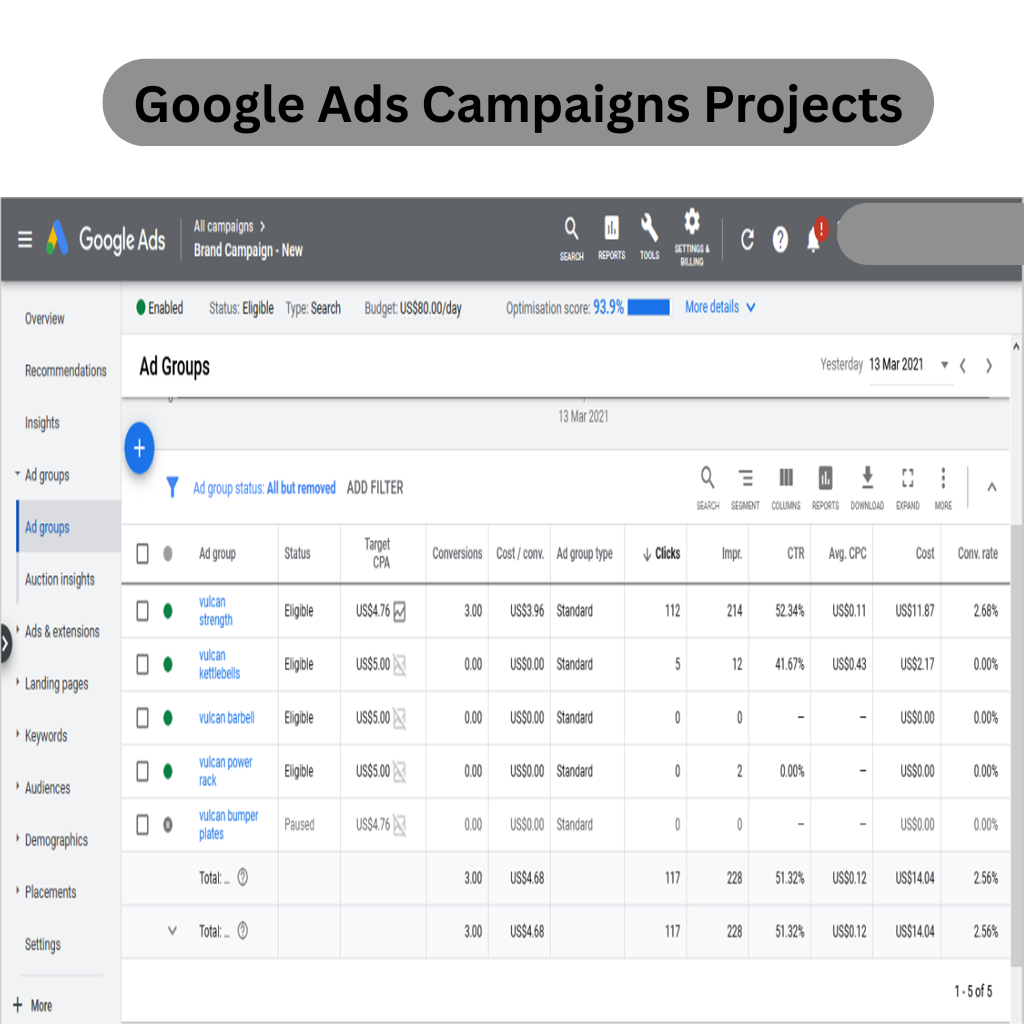The height and width of the screenshot is (1024, 1024).
Task: Toggle green status dot for vulcan power rack
Action: coord(168,771)
